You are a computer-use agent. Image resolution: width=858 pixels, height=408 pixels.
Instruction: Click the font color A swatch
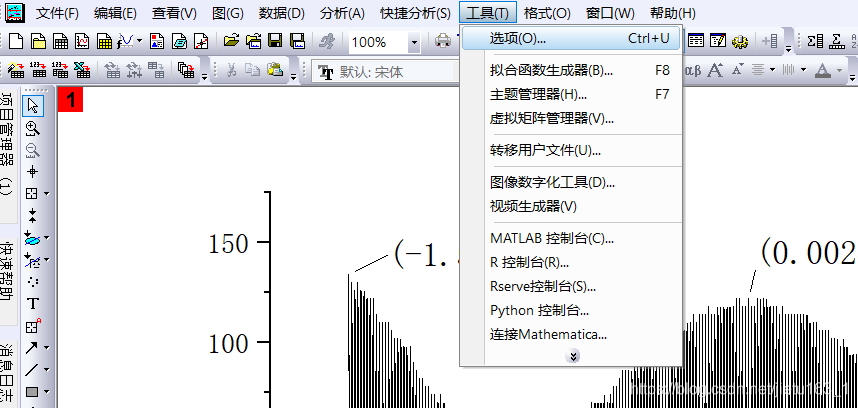pyautogui.click(x=822, y=70)
